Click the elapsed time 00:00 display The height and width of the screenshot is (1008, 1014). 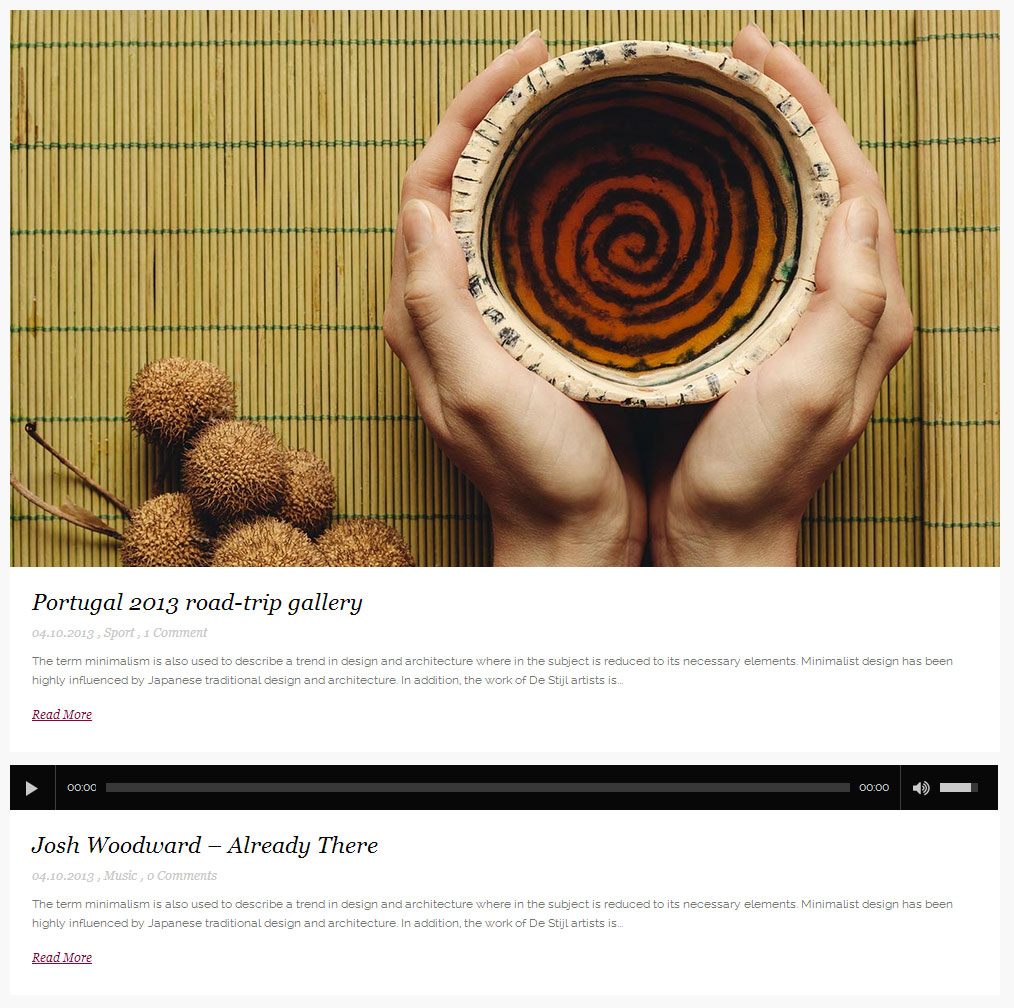click(x=81, y=788)
